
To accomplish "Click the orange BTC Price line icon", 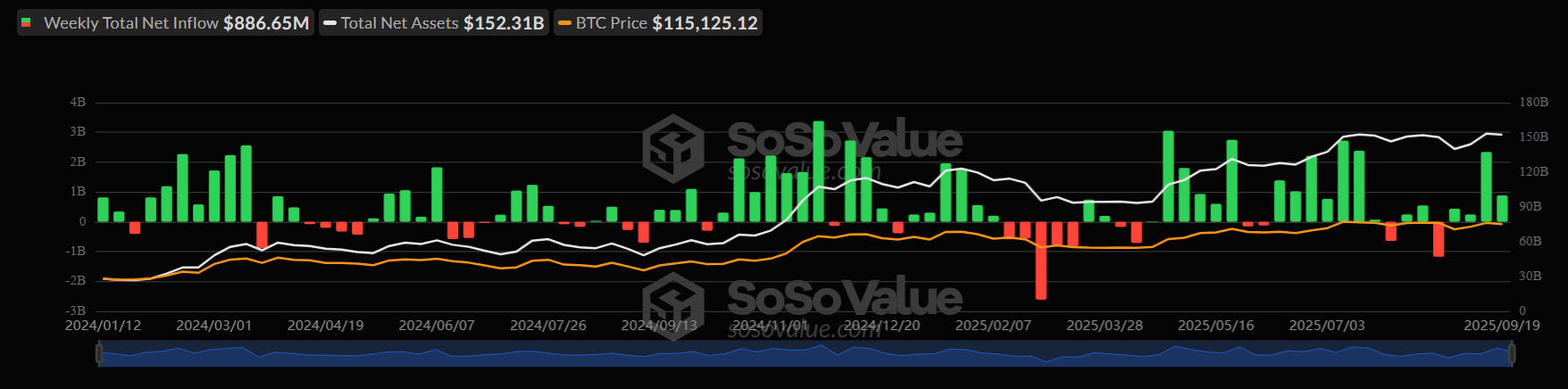I will point(564,23).
